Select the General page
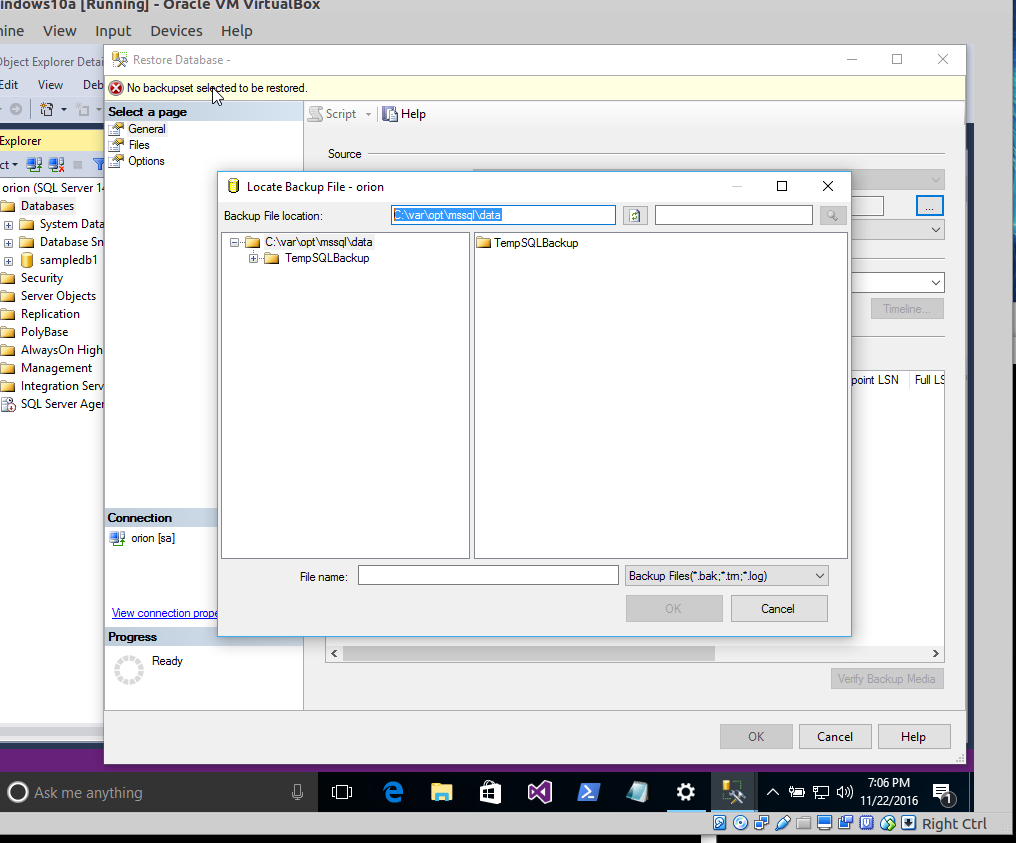This screenshot has width=1016, height=843. [x=146, y=129]
